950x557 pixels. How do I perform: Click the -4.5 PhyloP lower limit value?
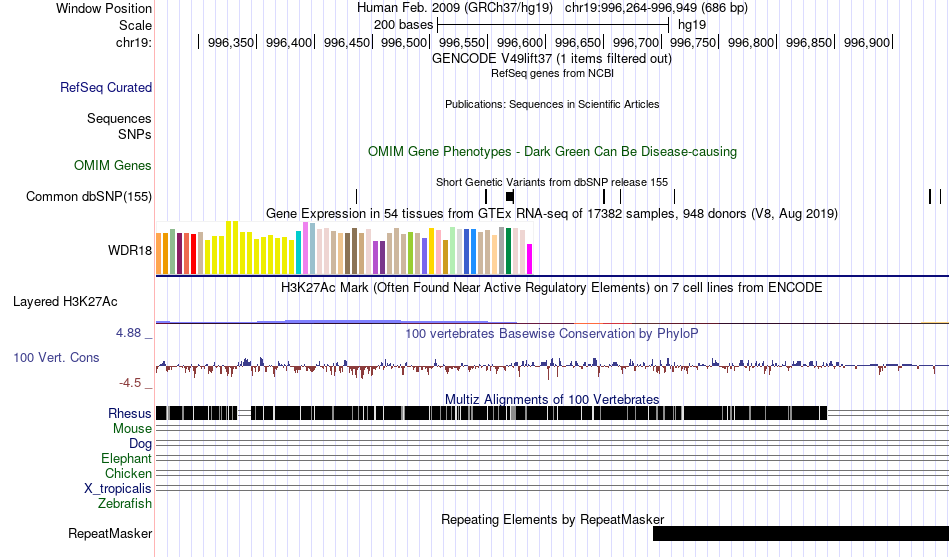point(130,383)
